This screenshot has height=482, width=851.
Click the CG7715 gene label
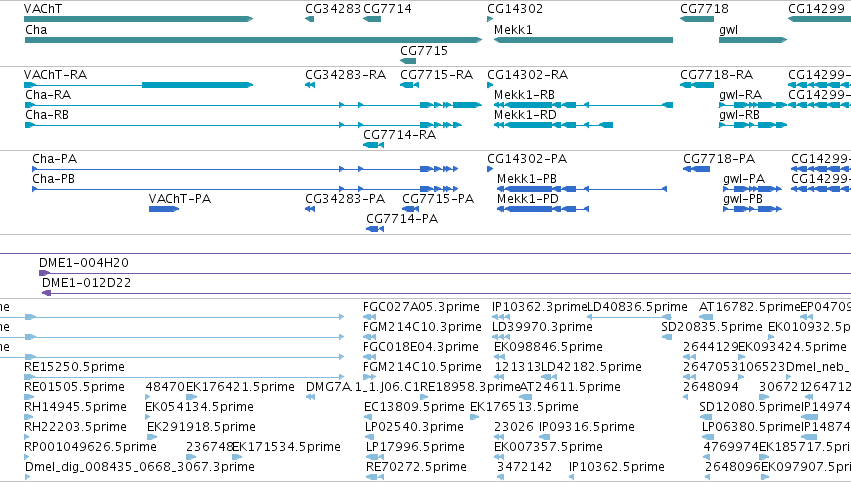[424, 50]
